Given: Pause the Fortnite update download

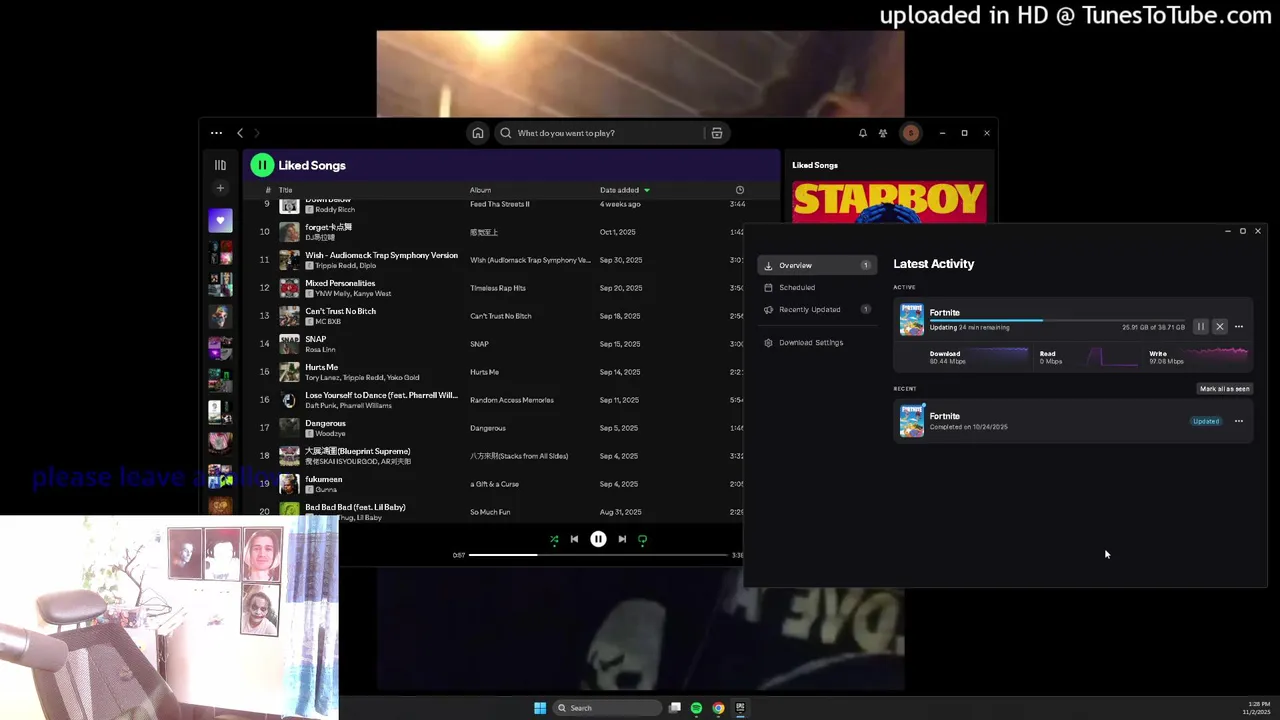Looking at the screenshot, I should click(1201, 327).
